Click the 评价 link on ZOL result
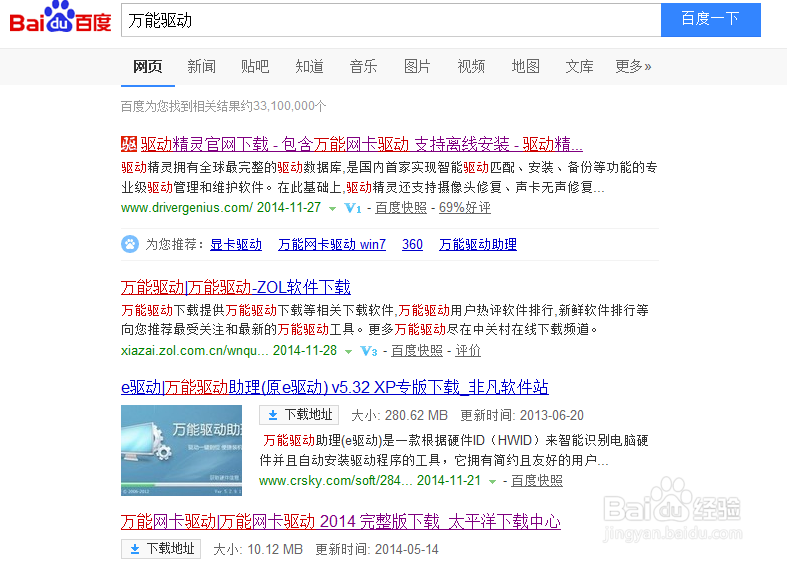Image resolution: width=787 pixels, height=561 pixels. 468,351
